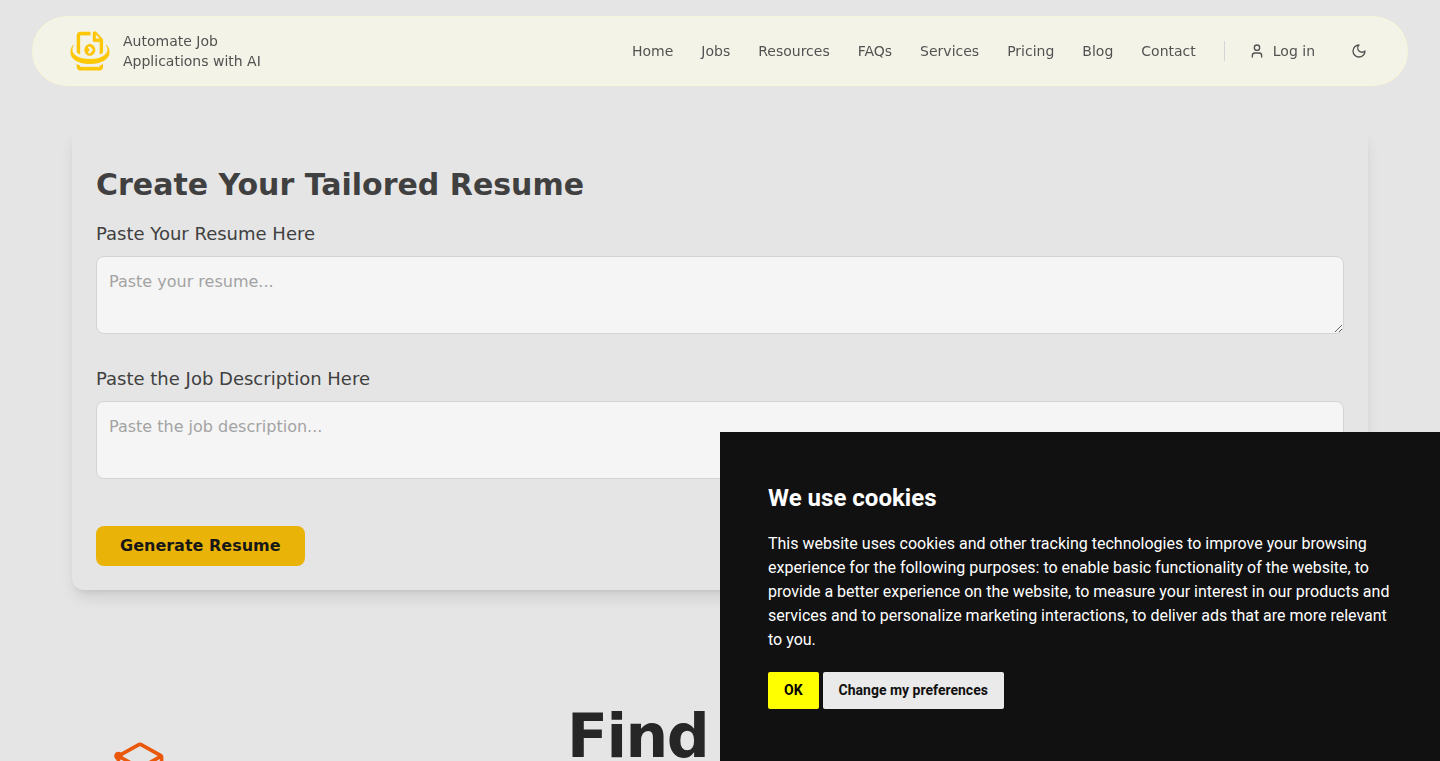Click the 'Create Your Tailored Resume' heading

(x=340, y=184)
